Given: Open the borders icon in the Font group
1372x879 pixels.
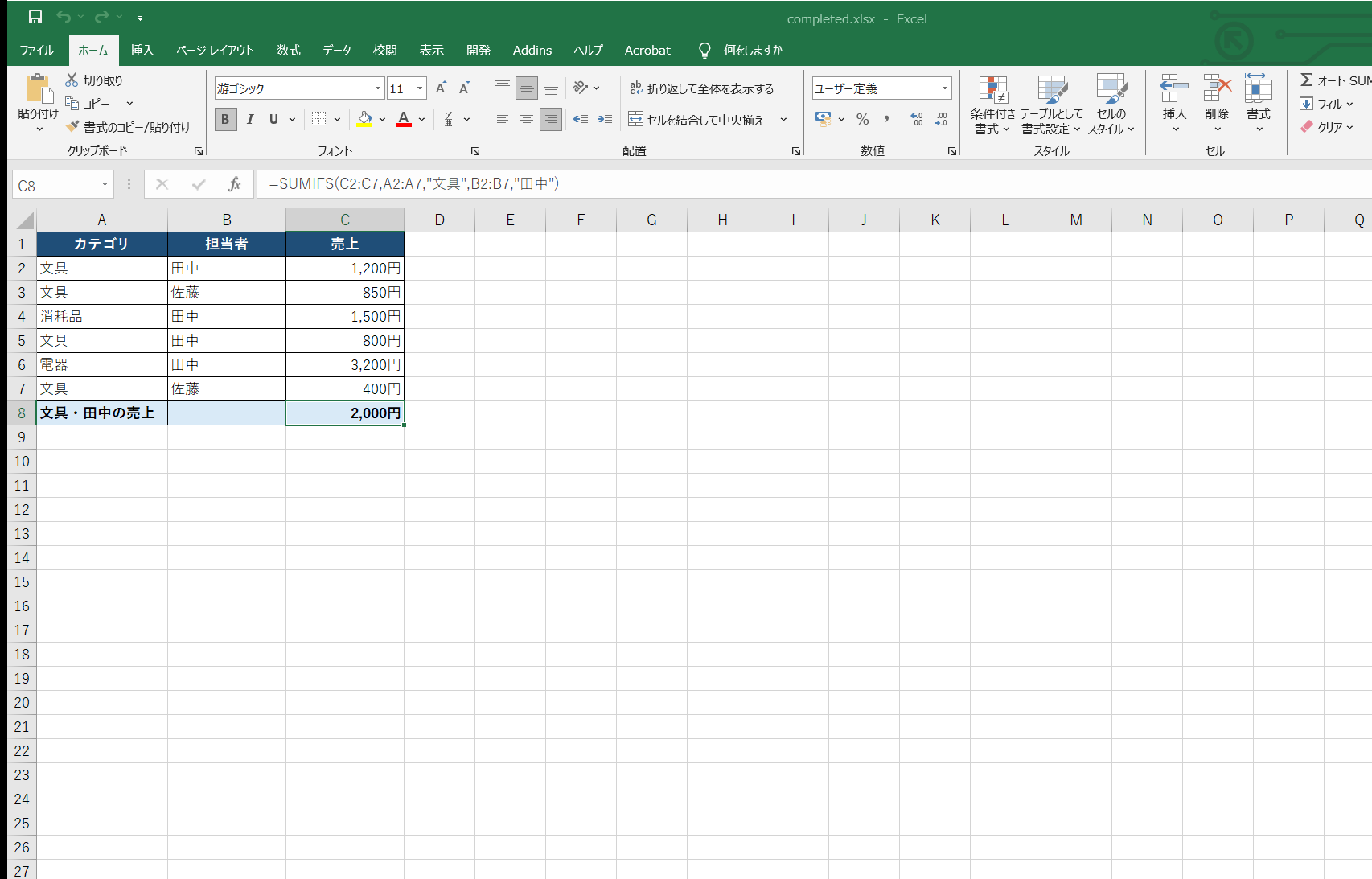Looking at the screenshot, I should click(x=319, y=119).
